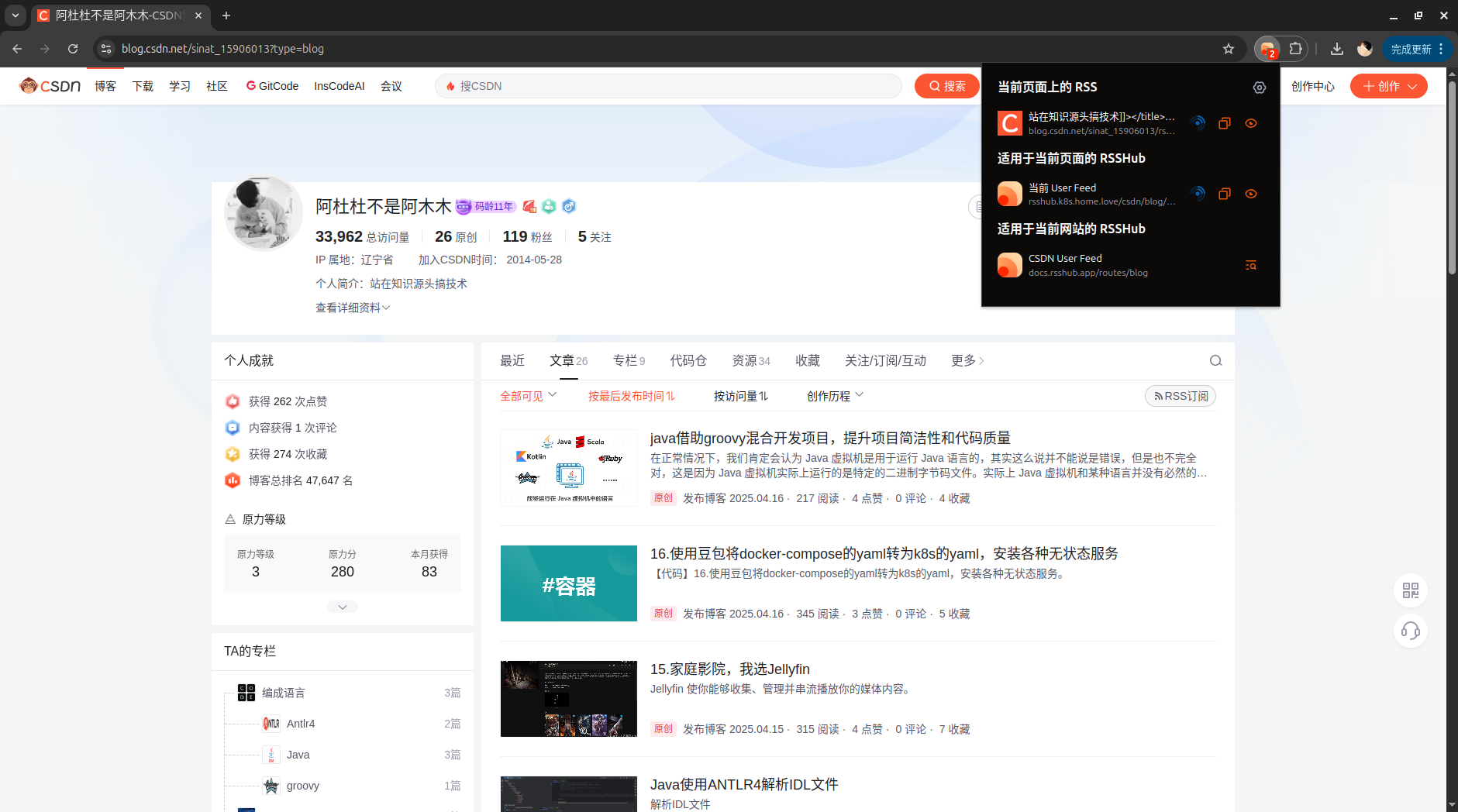
Task: Open InsCodeAI nav link
Action: pyautogui.click(x=340, y=86)
